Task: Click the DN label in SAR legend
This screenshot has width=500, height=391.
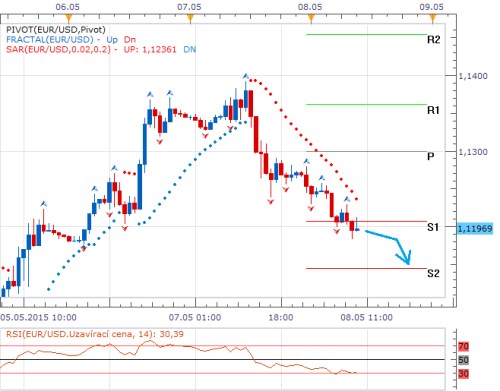Action: (190, 50)
